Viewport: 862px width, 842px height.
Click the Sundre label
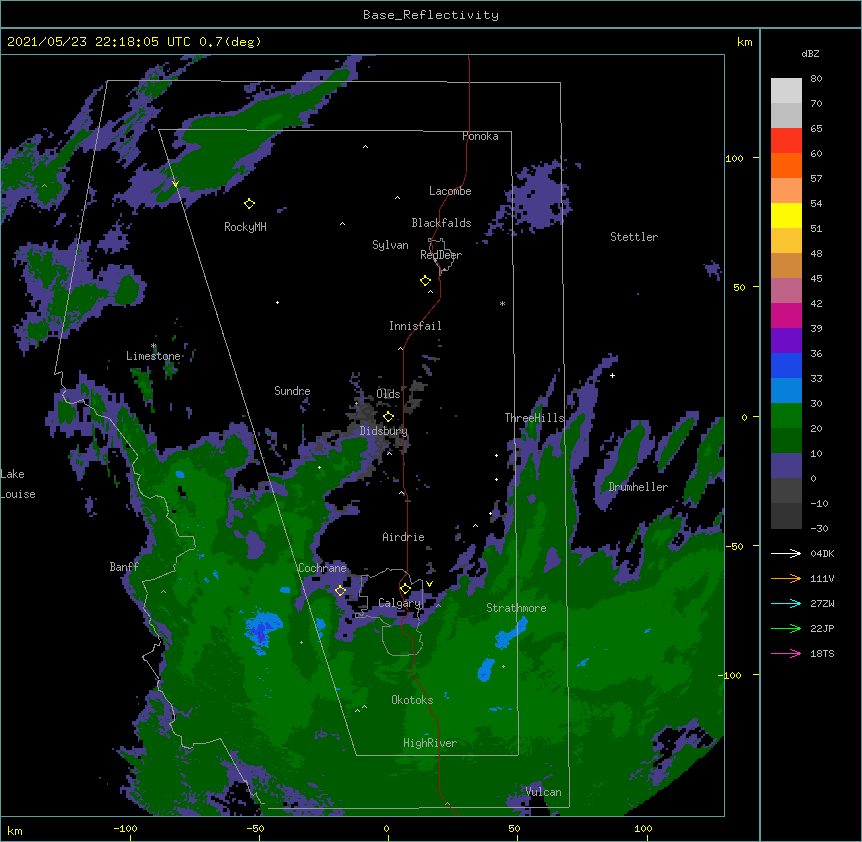pos(292,391)
